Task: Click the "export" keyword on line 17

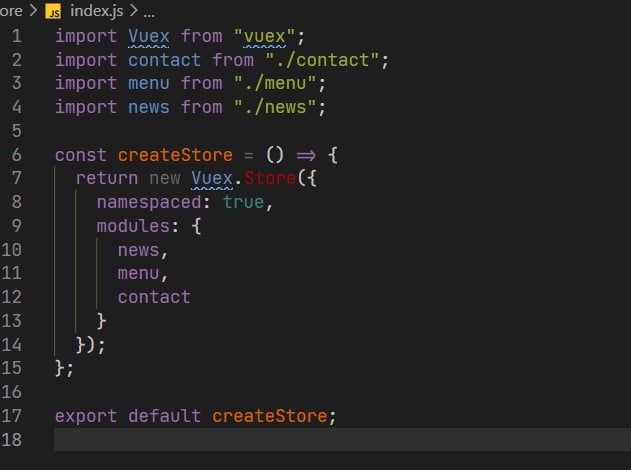Action: (x=86, y=416)
